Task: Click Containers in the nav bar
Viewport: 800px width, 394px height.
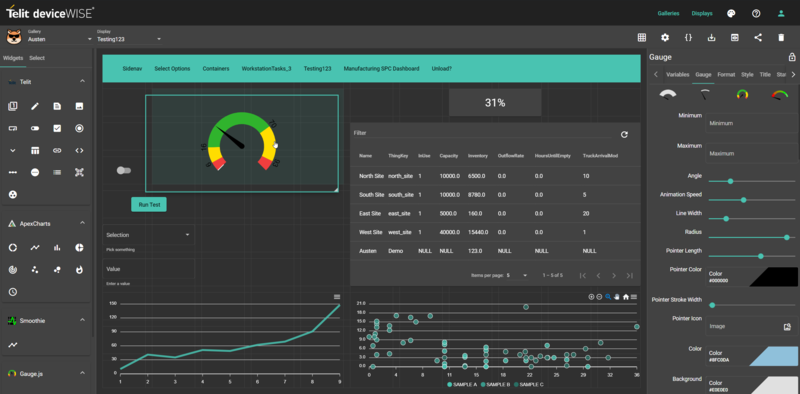Action: point(216,68)
